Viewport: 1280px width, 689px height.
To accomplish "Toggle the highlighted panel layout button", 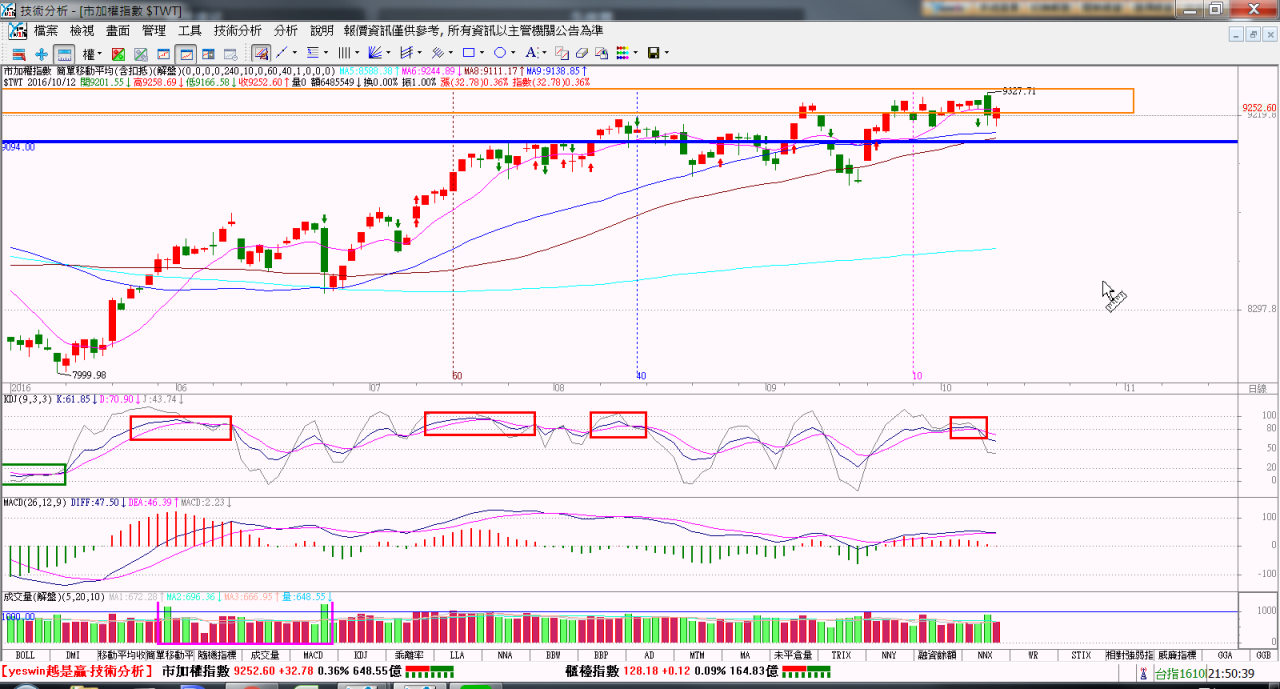I will click(64, 53).
